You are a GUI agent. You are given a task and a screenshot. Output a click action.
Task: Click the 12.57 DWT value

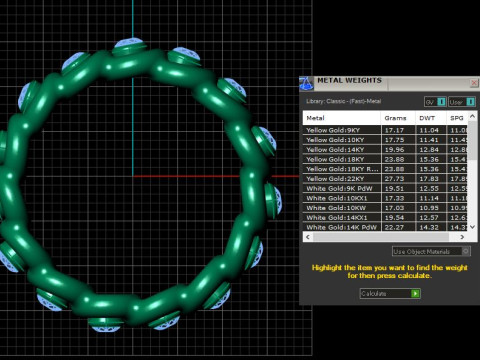pos(429,217)
